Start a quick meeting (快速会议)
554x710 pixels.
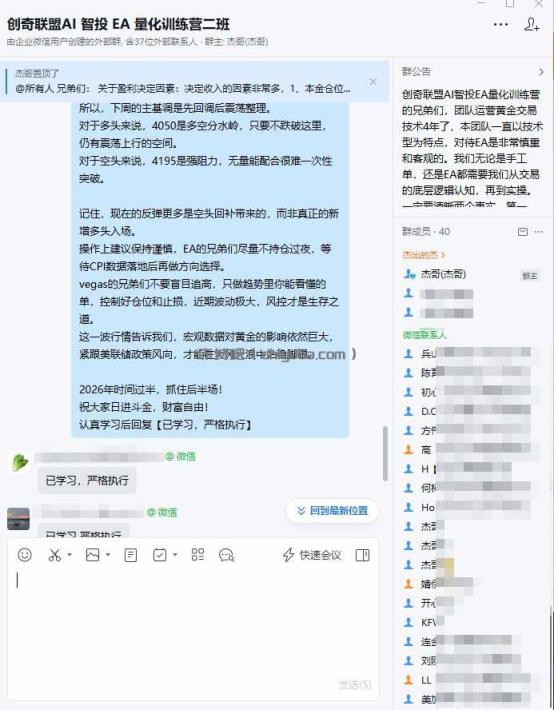tap(312, 555)
